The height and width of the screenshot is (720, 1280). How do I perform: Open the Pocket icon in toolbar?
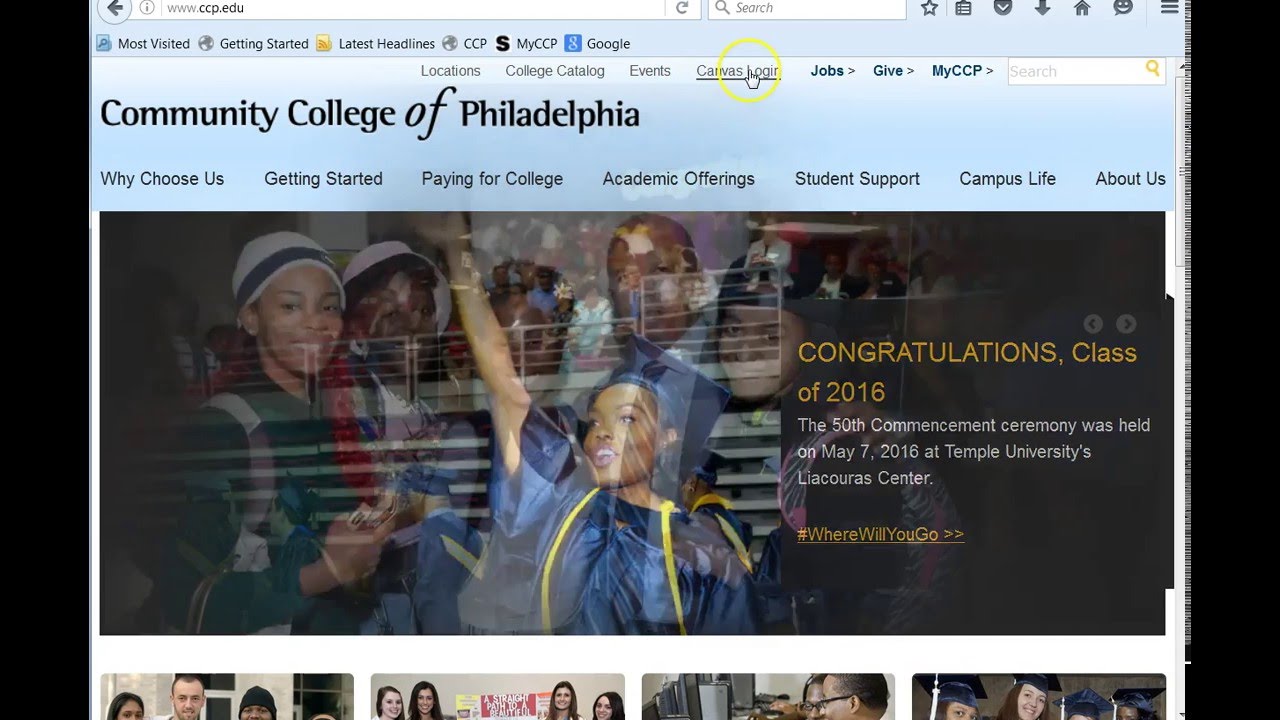tap(1003, 8)
